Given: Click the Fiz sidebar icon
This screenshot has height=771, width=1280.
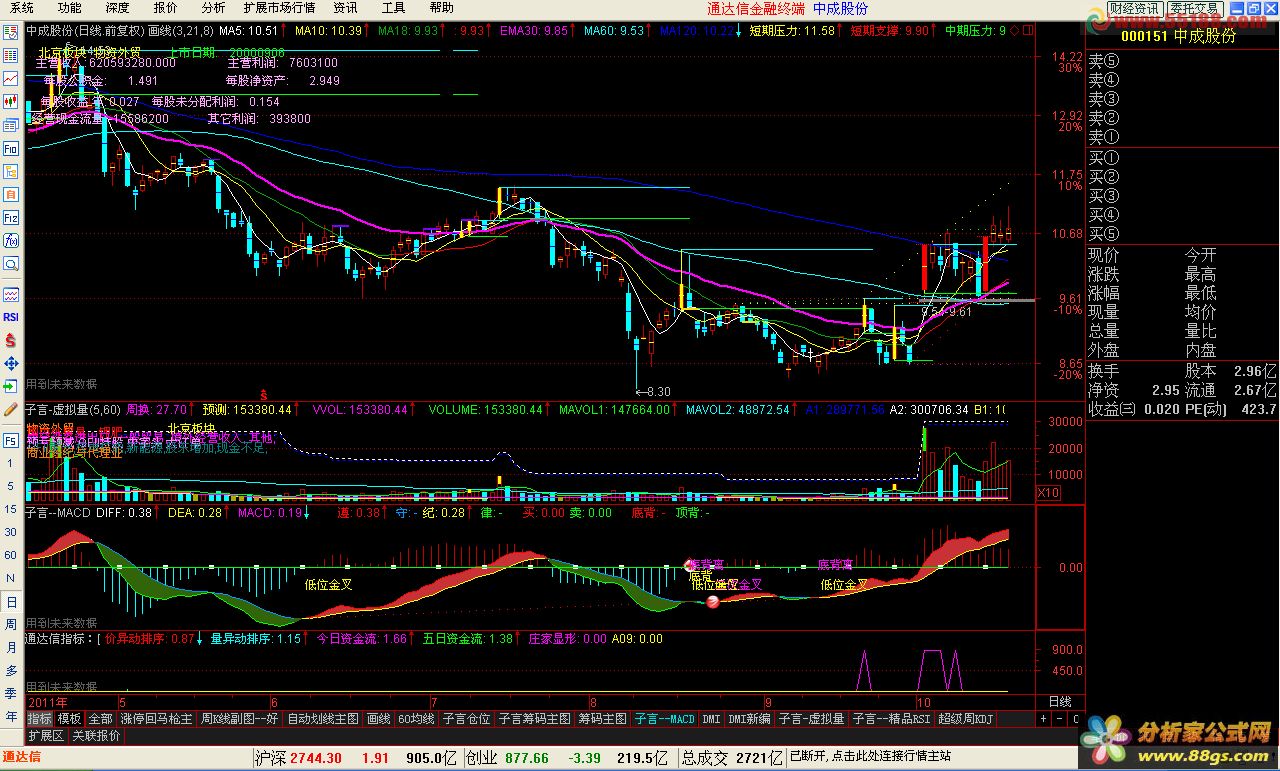Looking at the screenshot, I should click(x=11, y=217).
